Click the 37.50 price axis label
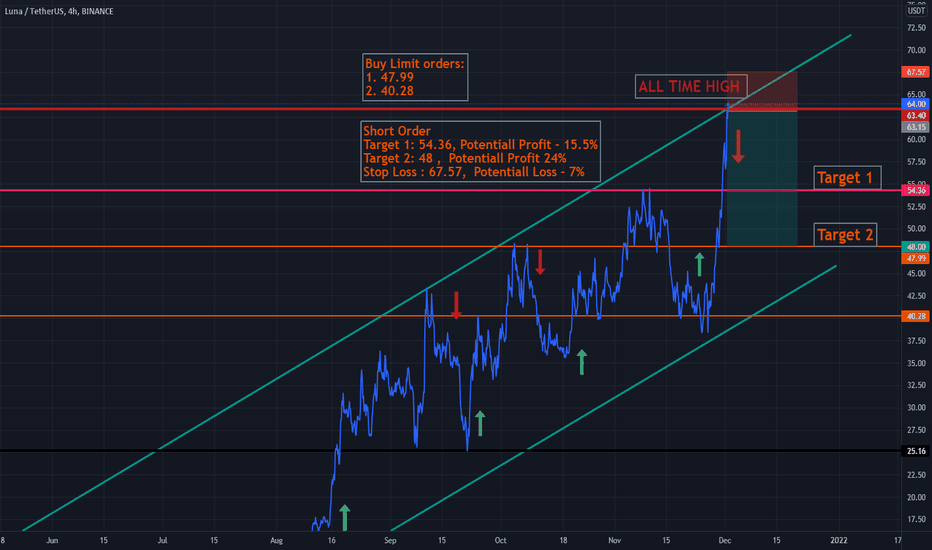Screen dimensions: 932x550 (x=916, y=341)
